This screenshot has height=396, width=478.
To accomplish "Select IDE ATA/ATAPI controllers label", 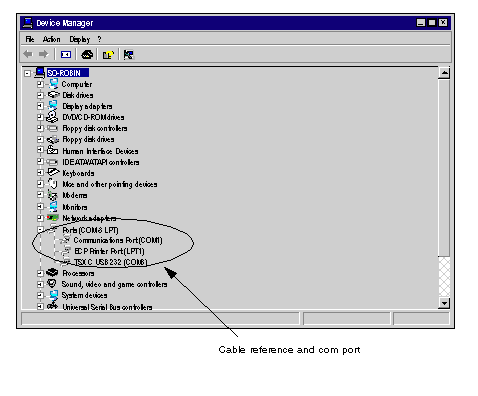I will click(101, 162).
